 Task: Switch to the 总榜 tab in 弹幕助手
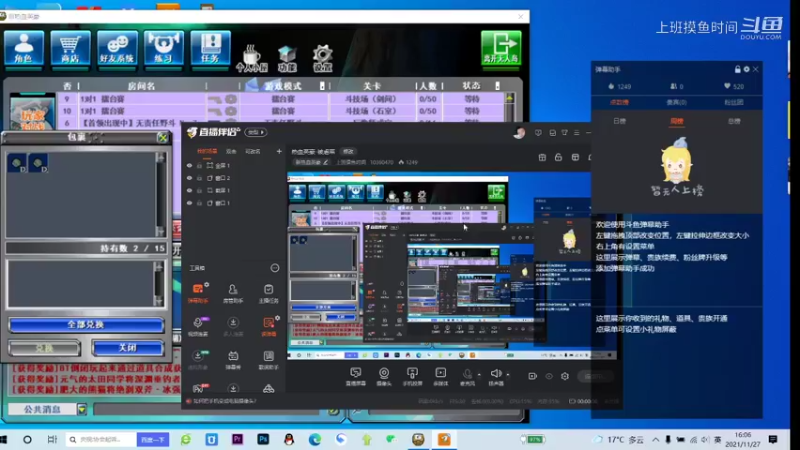(x=734, y=121)
